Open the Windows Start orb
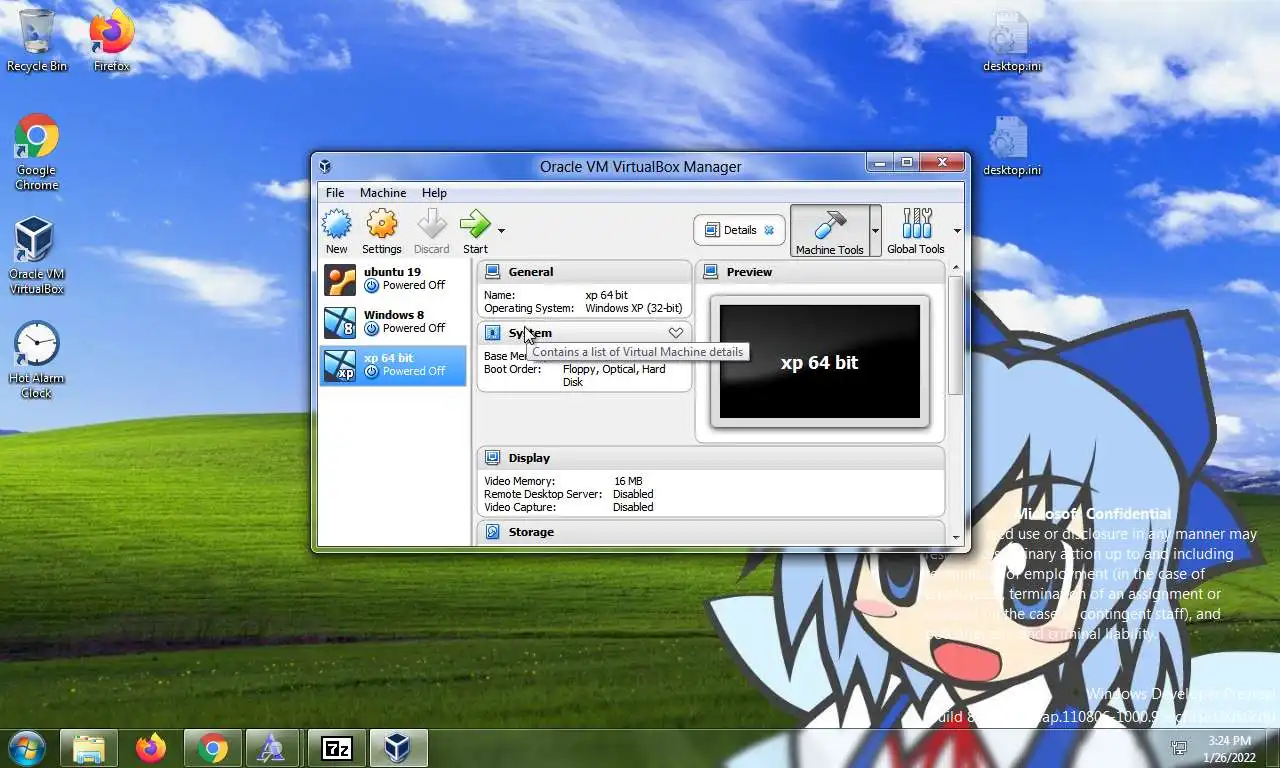Image resolution: width=1280 pixels, height=768 pixels. click(x=26, y=747)
